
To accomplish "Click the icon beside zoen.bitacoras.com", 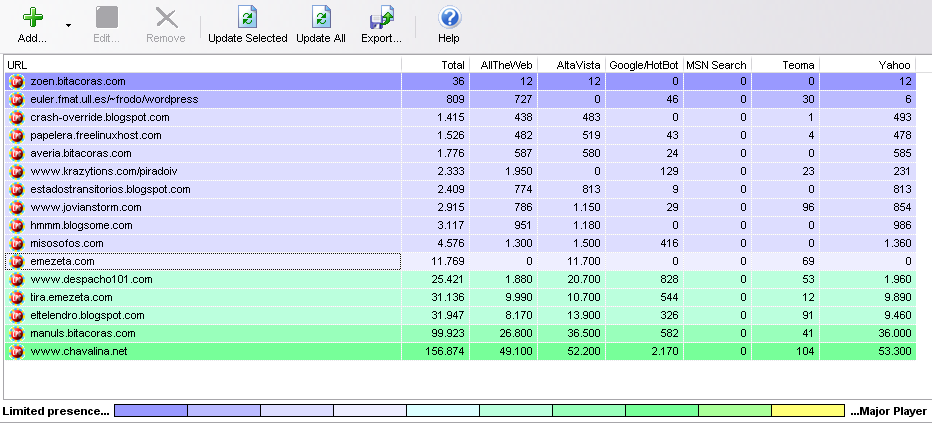I will 17,81.
